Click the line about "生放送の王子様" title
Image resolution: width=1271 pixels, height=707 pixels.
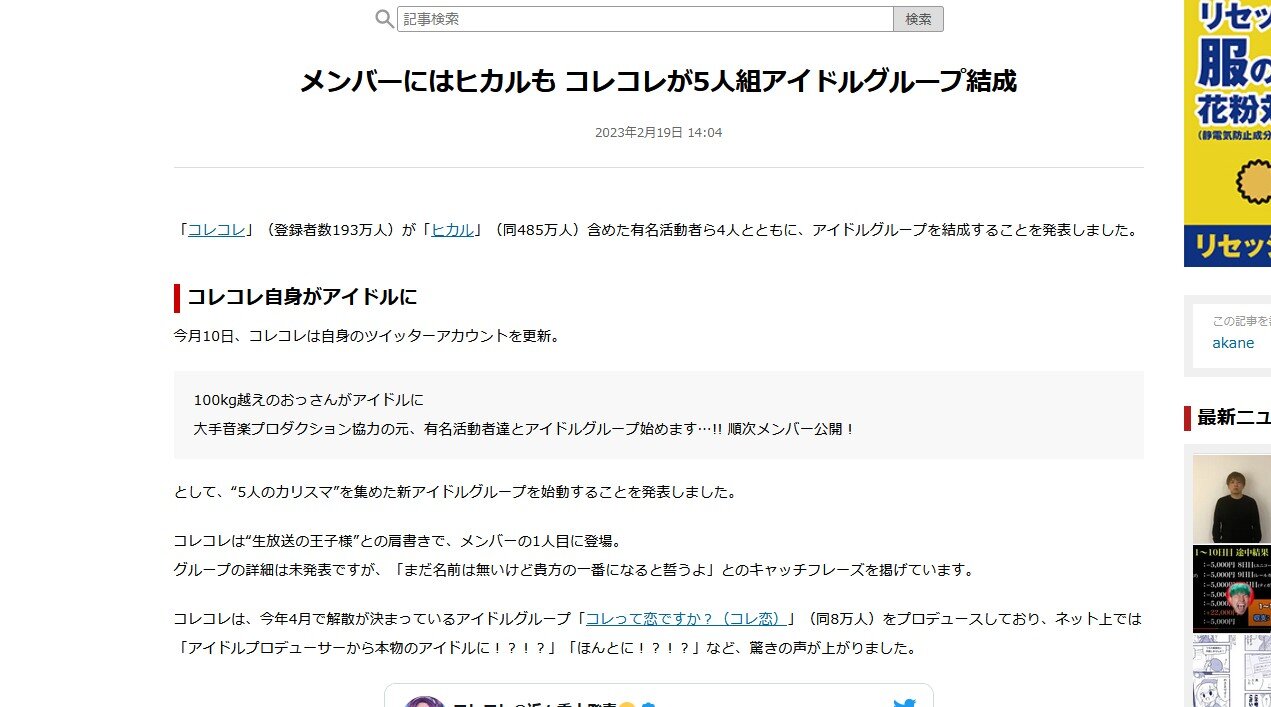click(x=401, y=541)
